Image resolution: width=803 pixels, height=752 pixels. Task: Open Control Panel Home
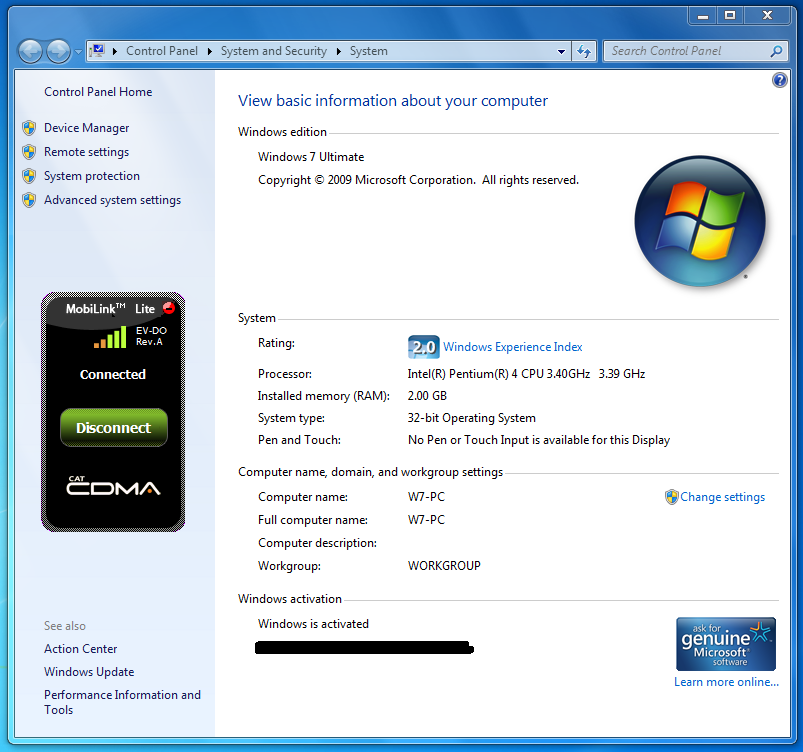point(98,92)
